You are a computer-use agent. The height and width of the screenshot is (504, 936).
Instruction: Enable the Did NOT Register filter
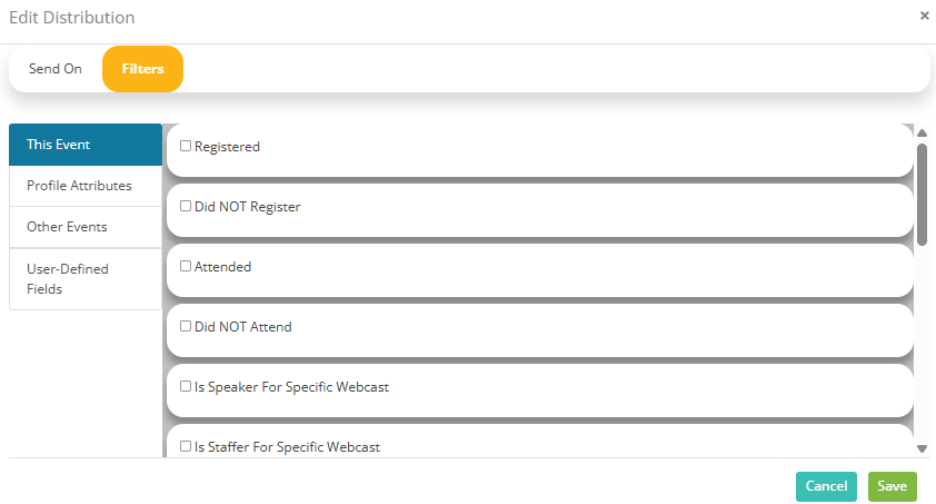point(186,206)
